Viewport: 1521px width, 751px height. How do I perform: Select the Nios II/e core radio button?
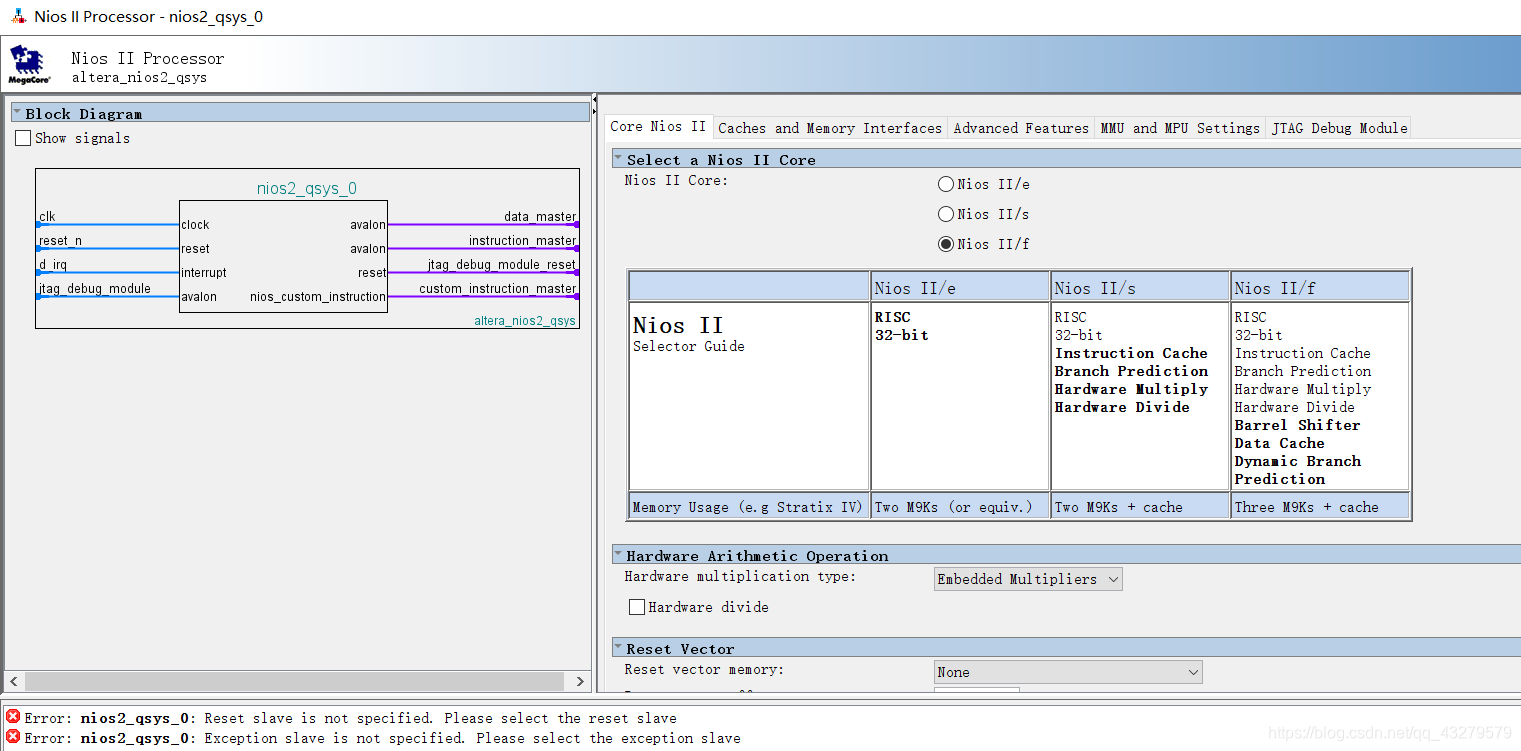945,184
